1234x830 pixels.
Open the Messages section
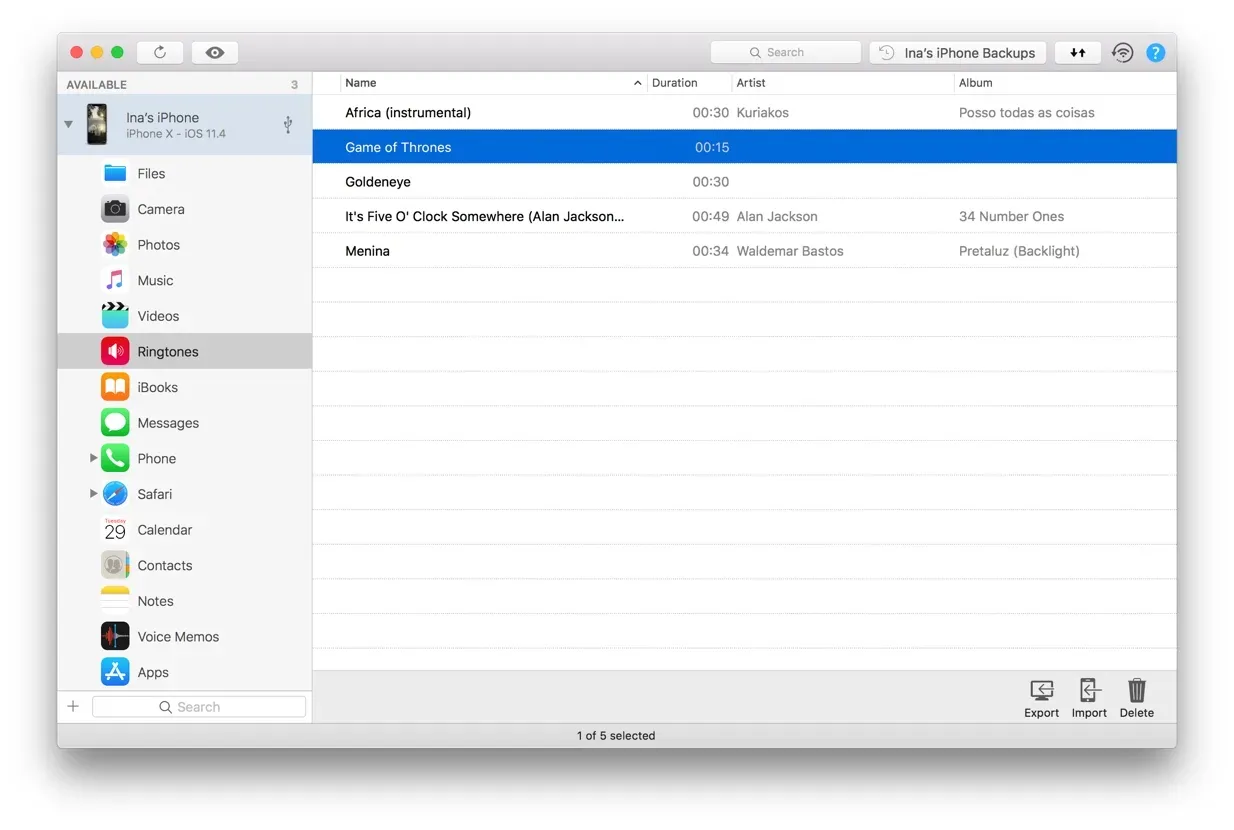click(167, 422)
